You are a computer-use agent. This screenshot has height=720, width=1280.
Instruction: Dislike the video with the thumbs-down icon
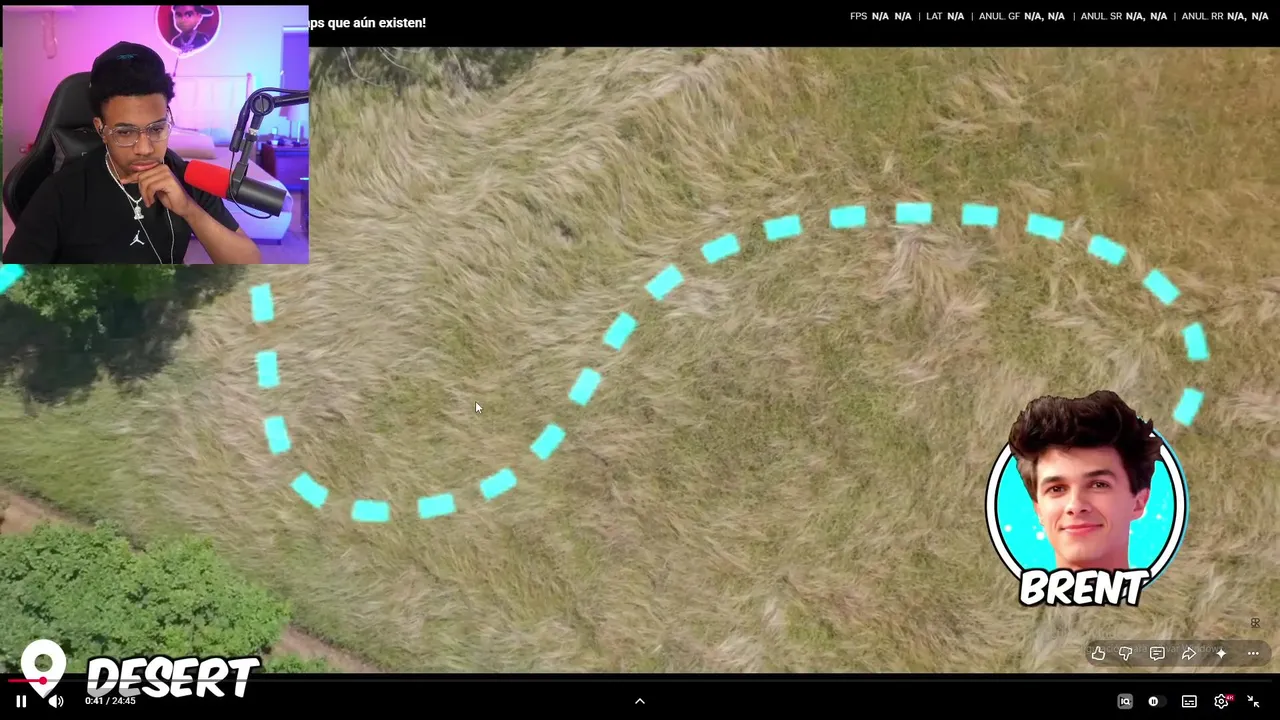coord(1126,653)
